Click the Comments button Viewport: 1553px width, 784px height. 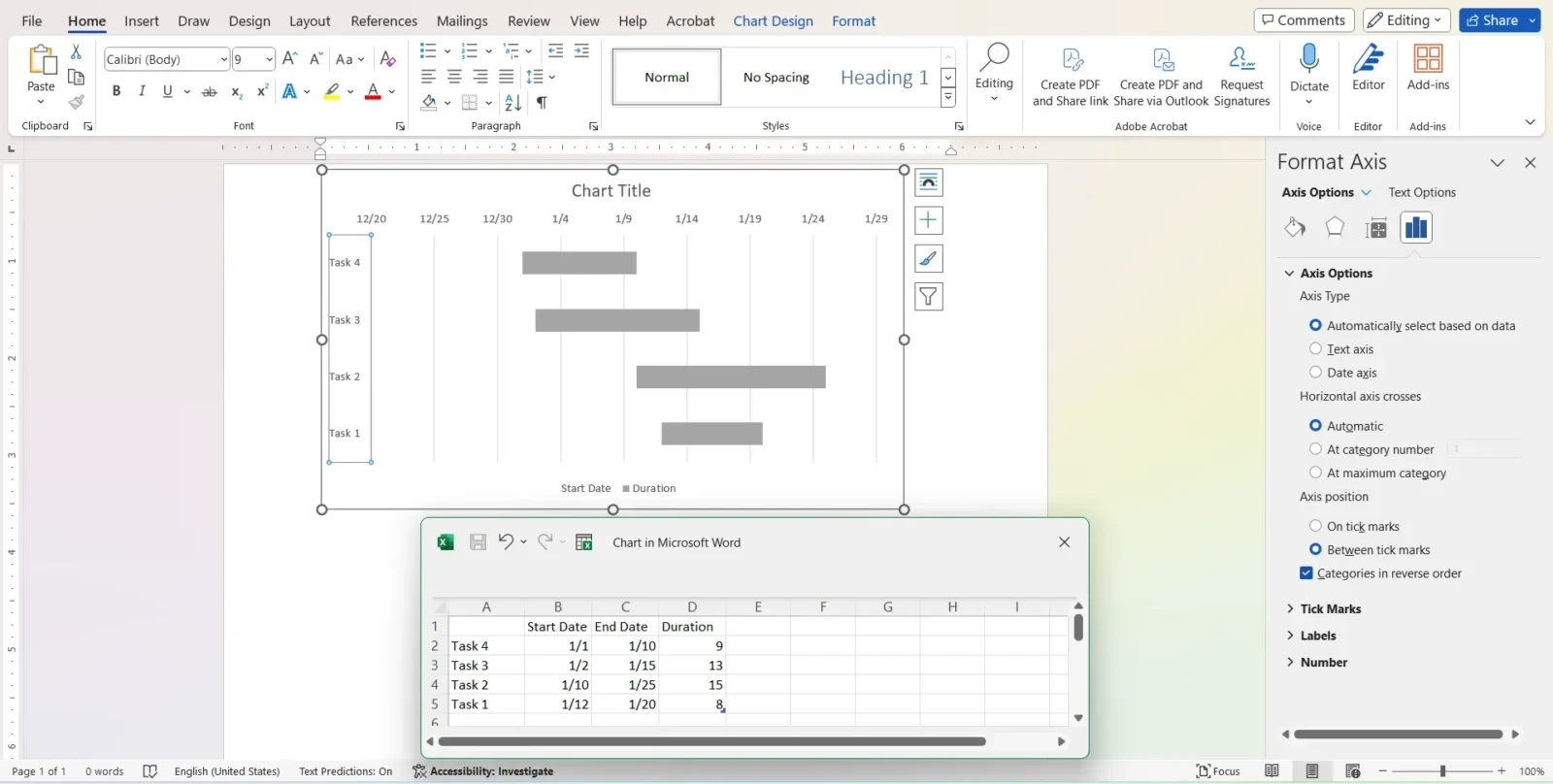(1303, 20)
